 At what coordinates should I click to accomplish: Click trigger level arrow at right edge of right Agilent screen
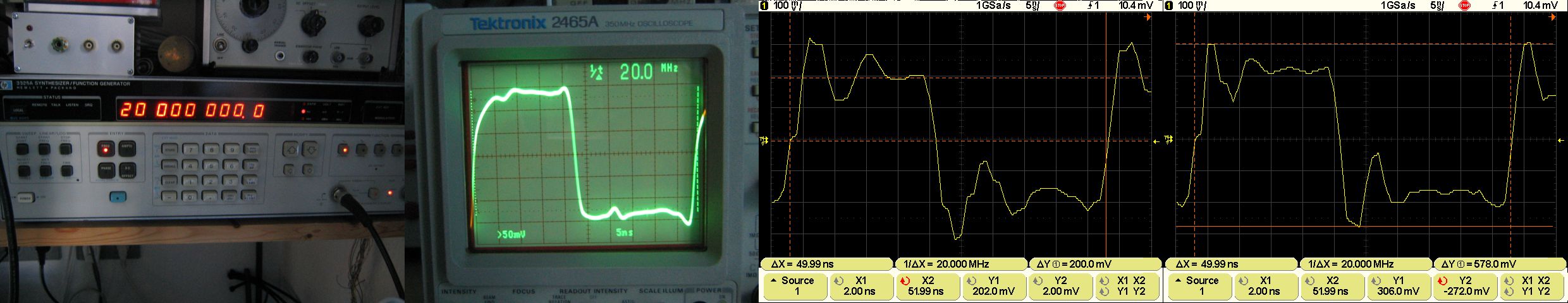click(1562, 140)
